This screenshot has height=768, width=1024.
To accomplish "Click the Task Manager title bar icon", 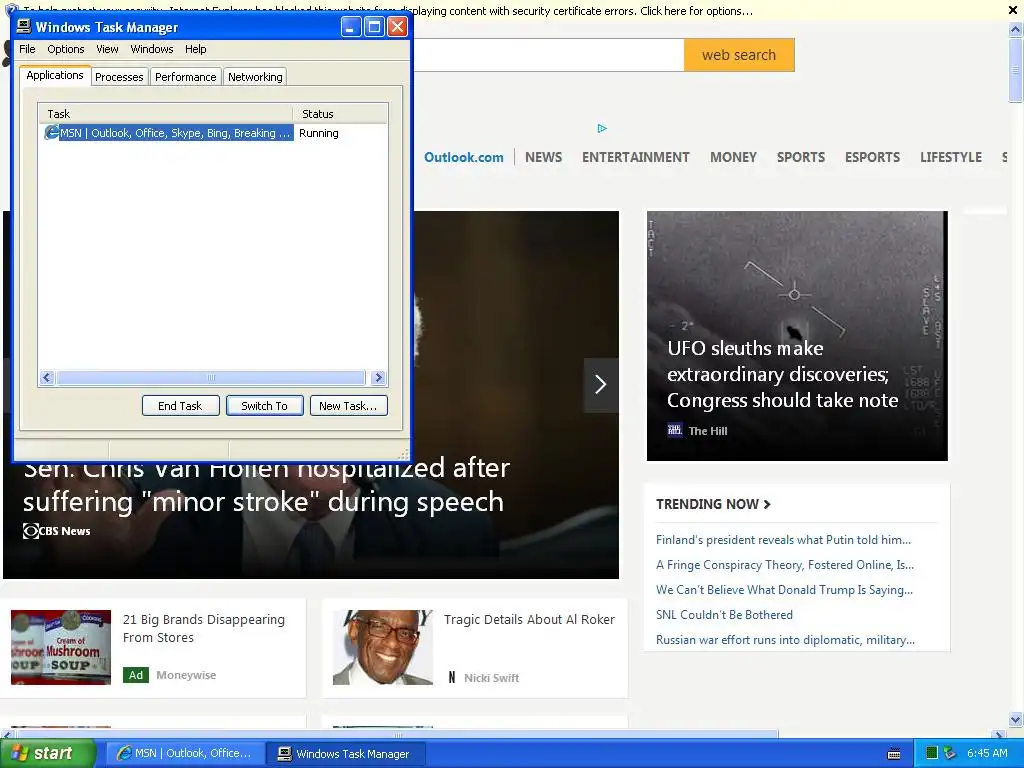I will [24, 27].
